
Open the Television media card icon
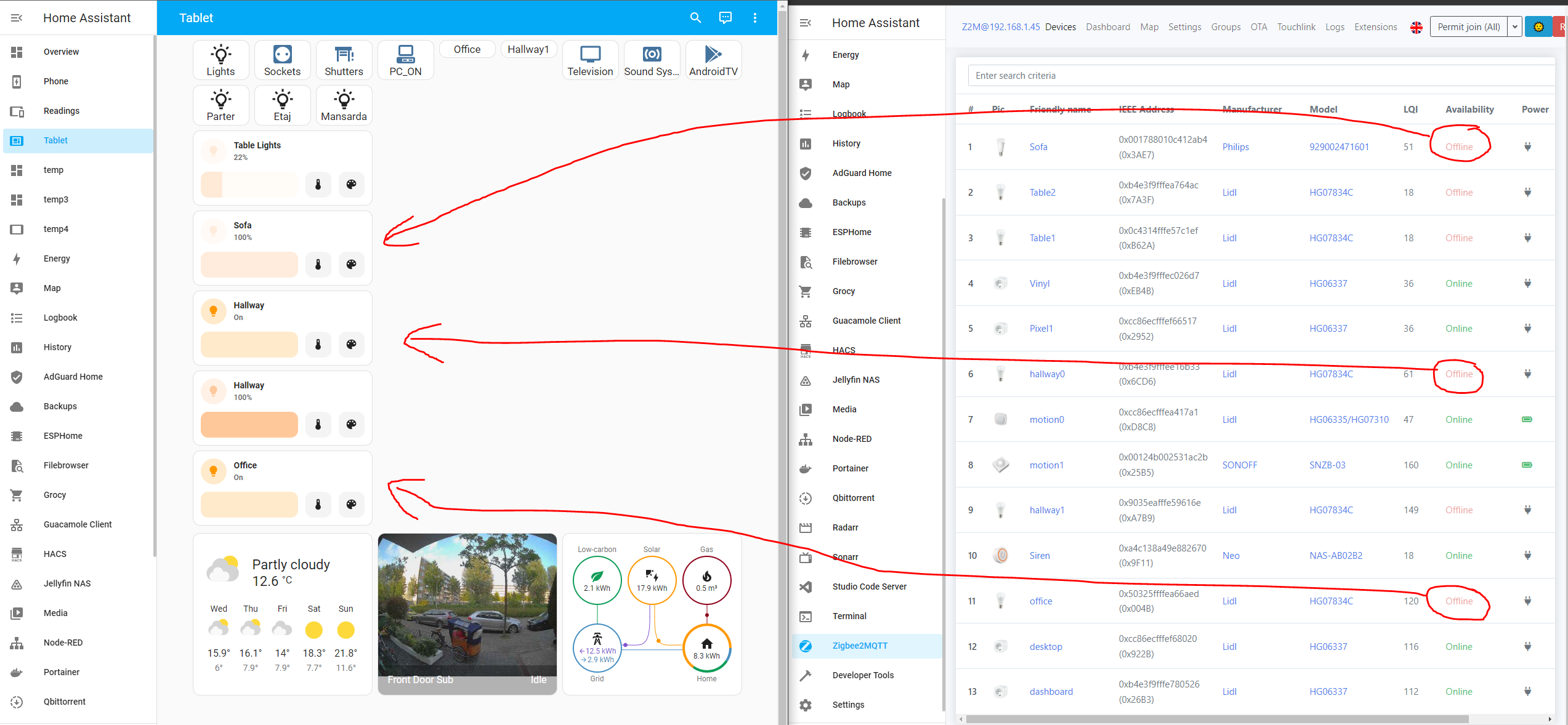589,55
